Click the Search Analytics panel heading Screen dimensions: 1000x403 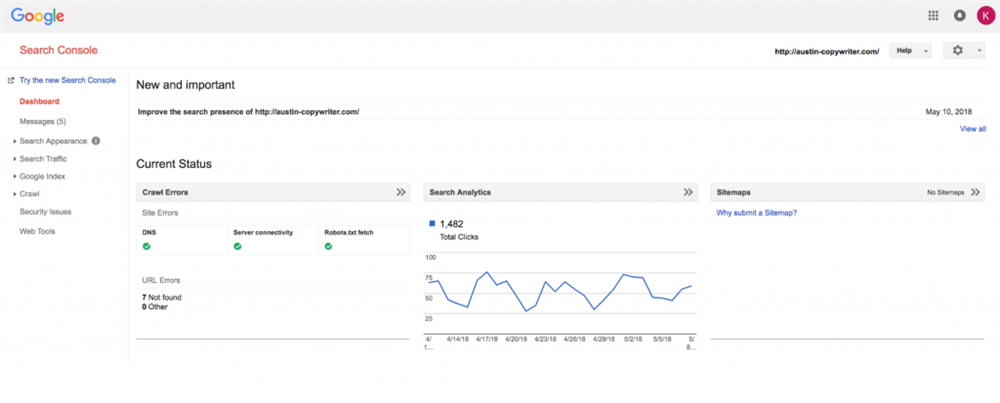pyautogui.click(x=460, y=192)
